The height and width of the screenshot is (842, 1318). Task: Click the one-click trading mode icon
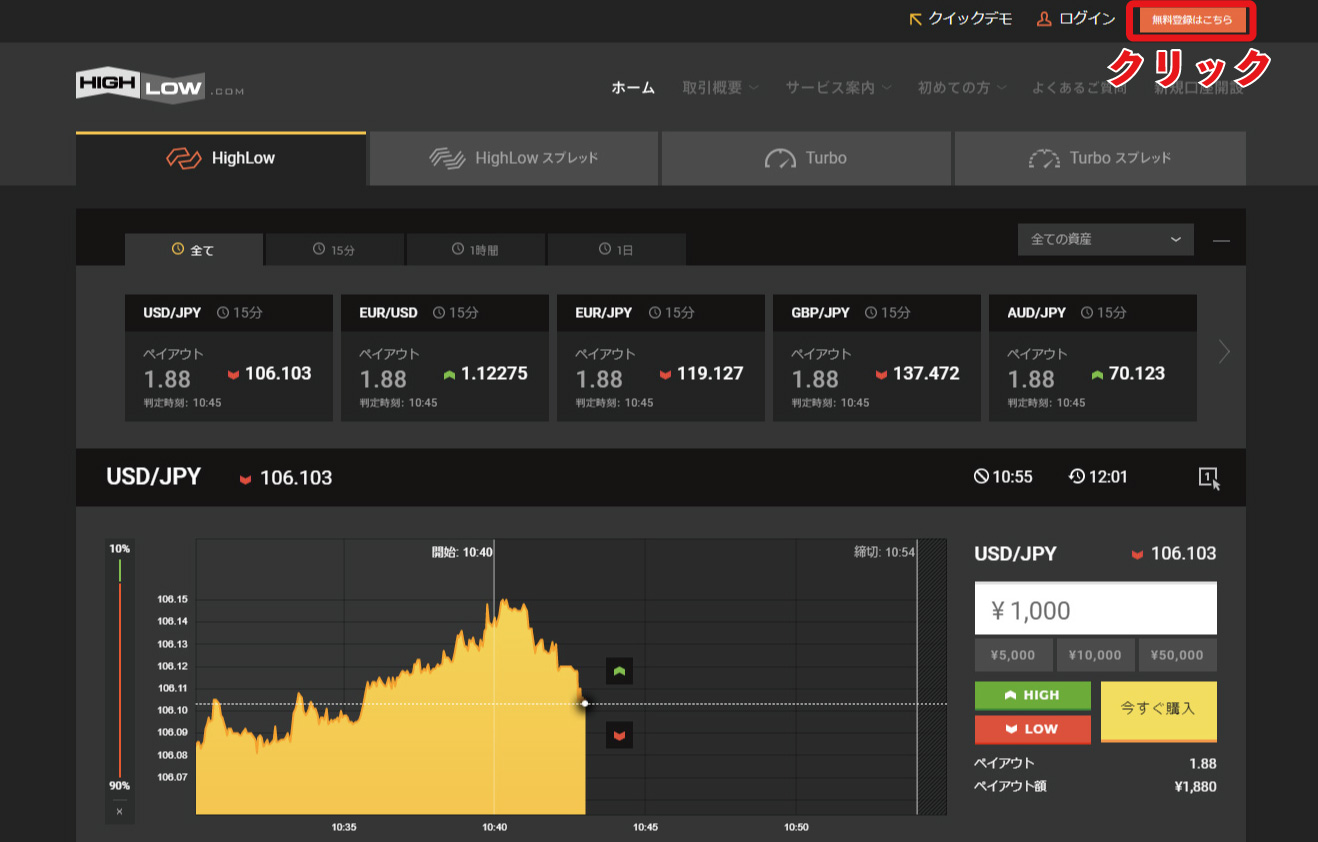(x=1209, y=478)
